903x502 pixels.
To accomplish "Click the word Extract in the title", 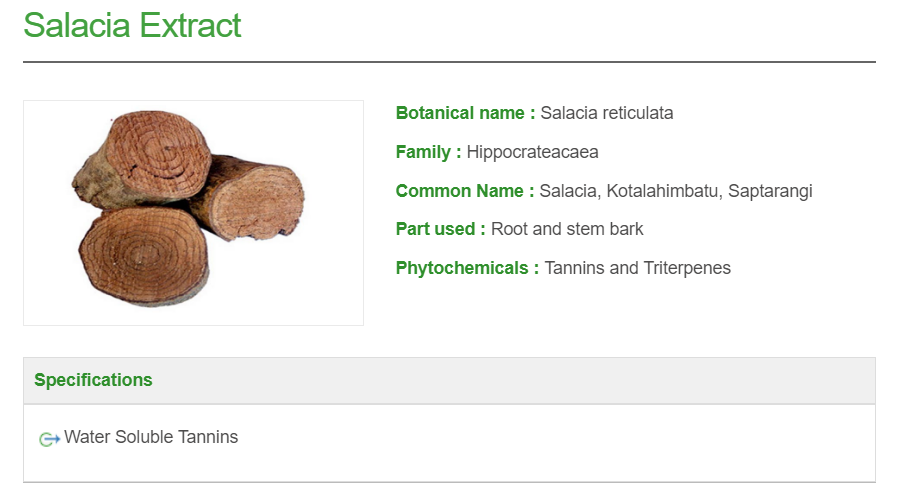I will tap(190, 25).
